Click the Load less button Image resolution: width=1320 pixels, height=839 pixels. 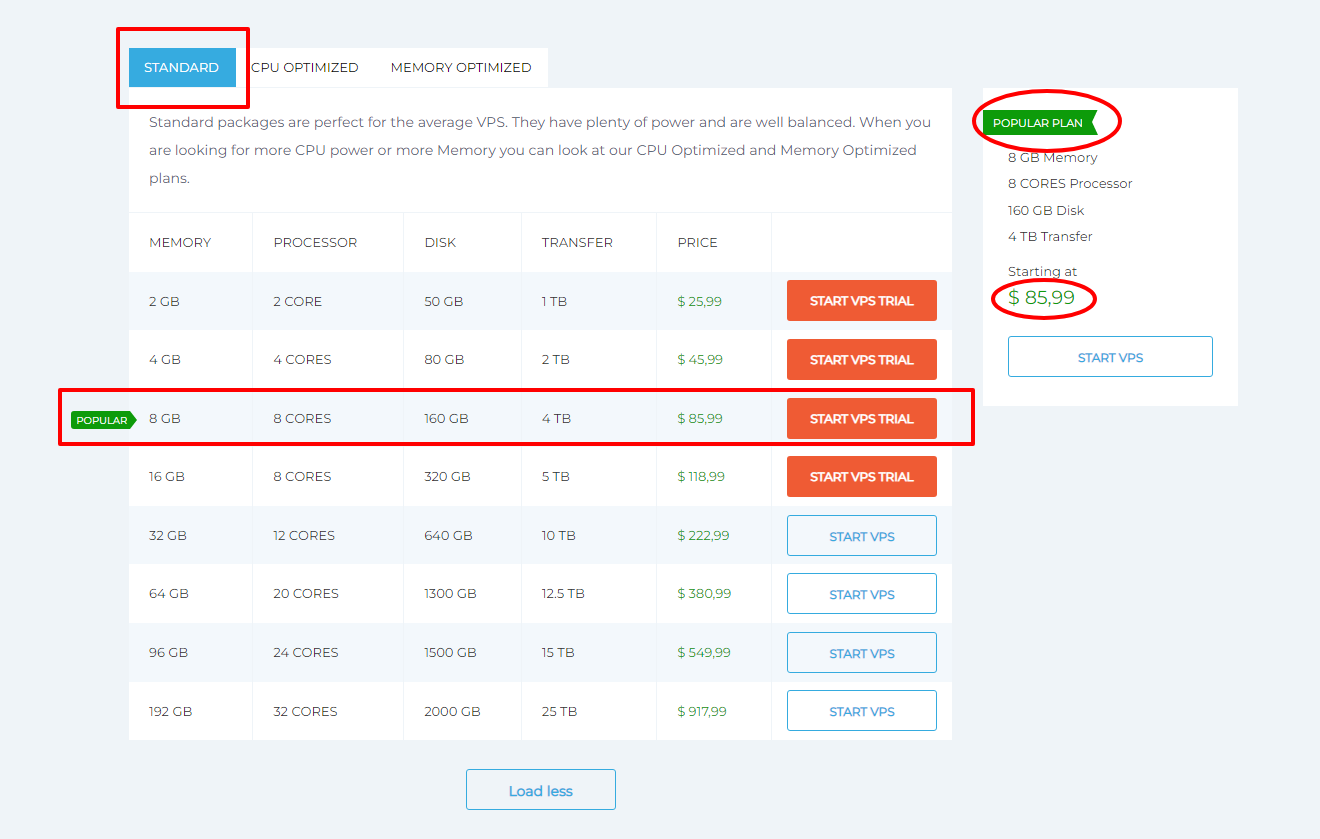coord(541,790)
